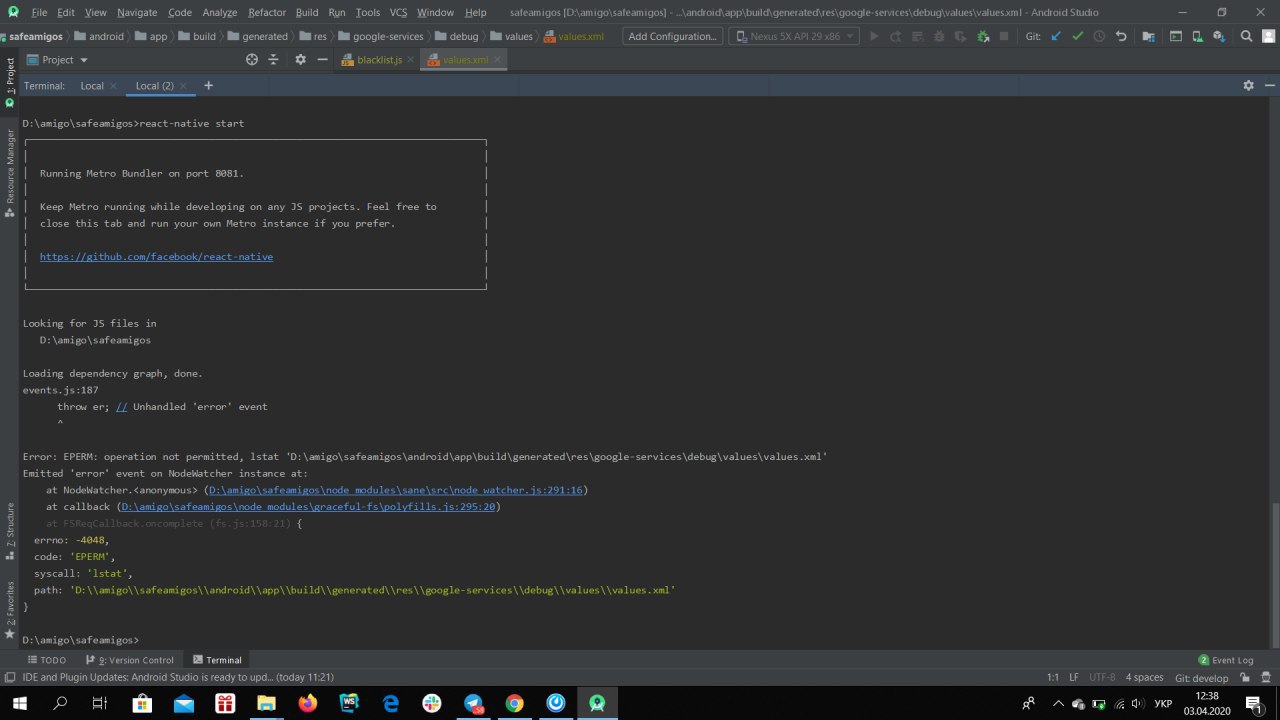Open the VCS menu

[x=398, y=12]
